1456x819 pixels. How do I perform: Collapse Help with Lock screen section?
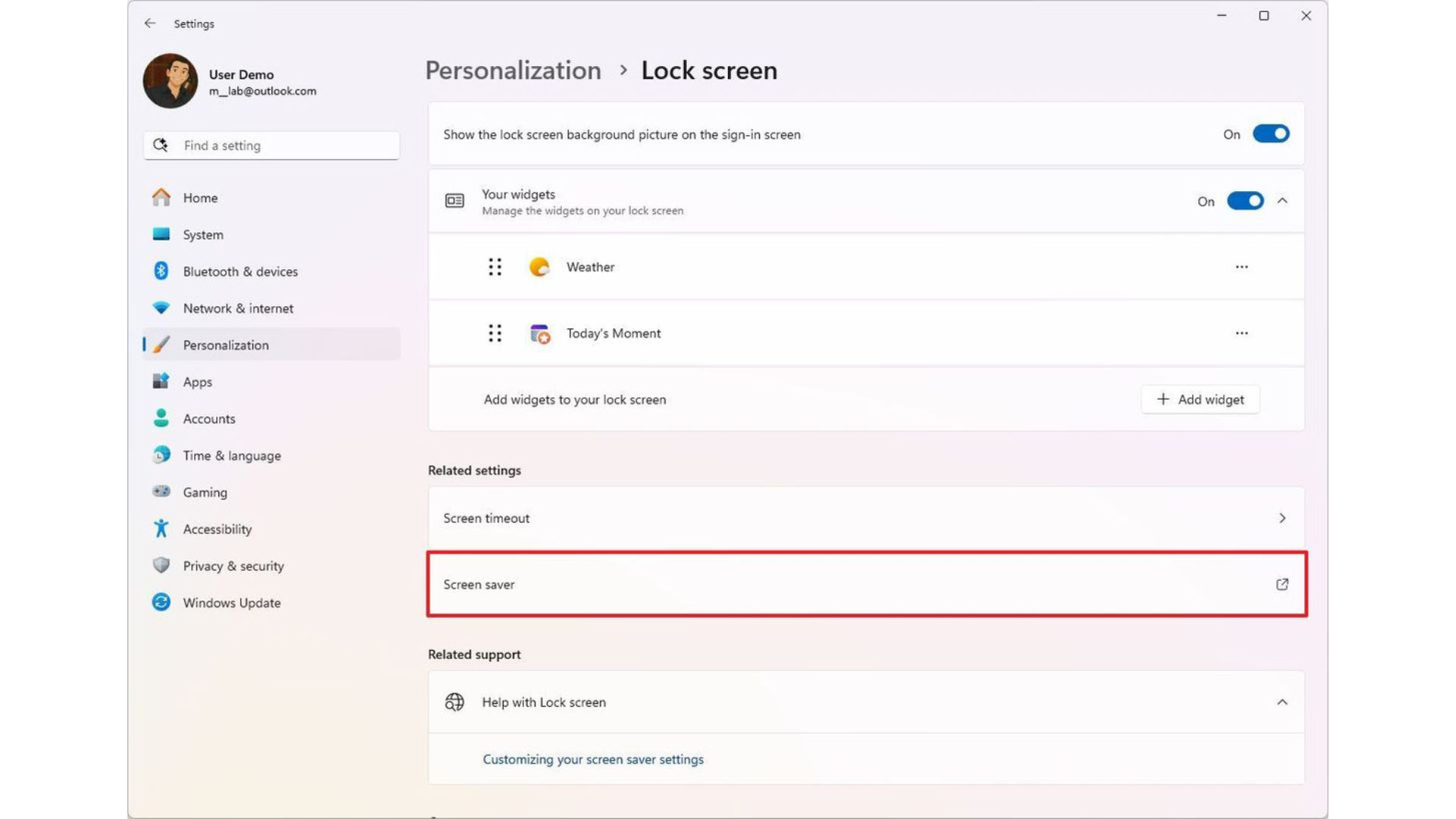pos(1282,701)
